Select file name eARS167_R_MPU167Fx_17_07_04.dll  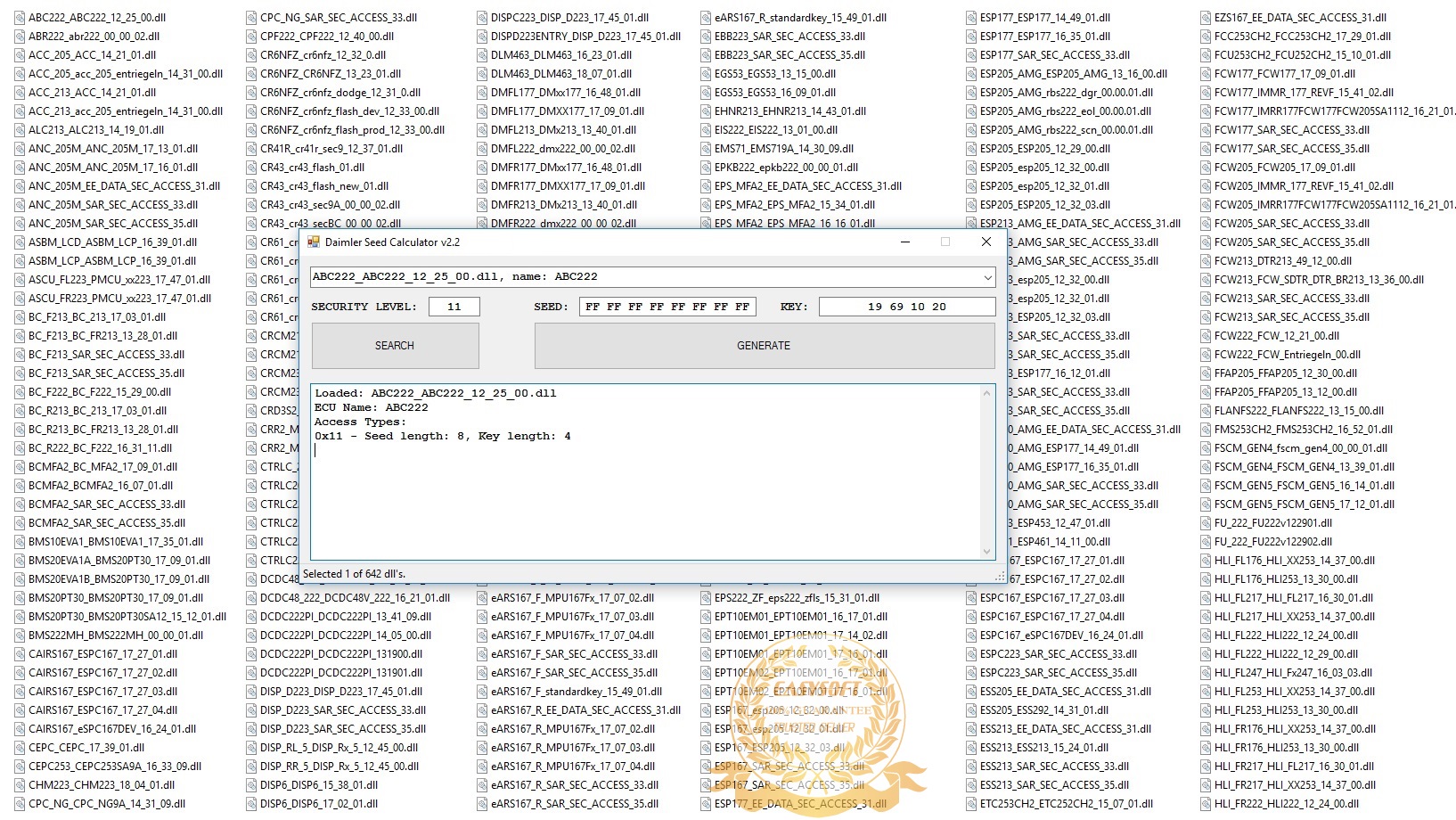tap(573, 766)
